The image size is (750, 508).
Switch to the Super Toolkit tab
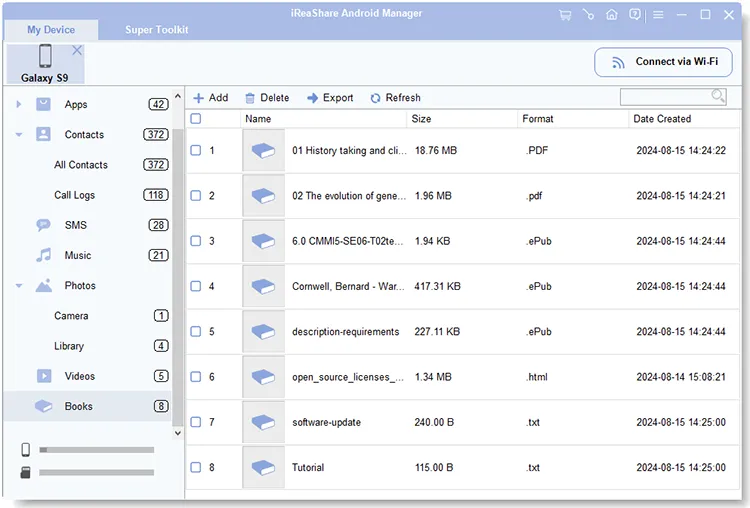point(156,30)
